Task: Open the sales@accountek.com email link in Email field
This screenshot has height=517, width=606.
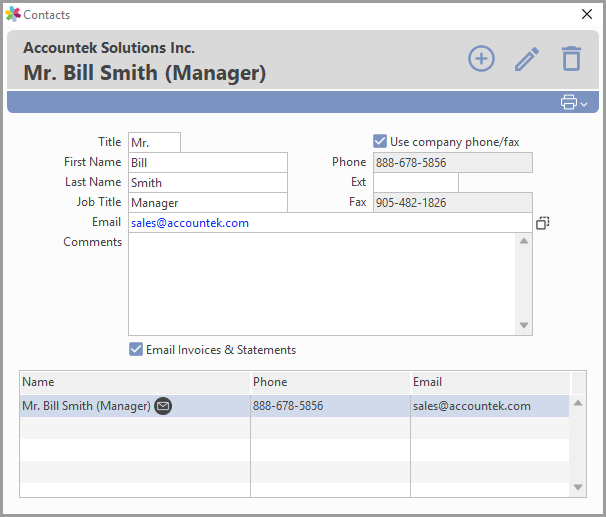Action: pyautogui.click(x=190, y=223)
